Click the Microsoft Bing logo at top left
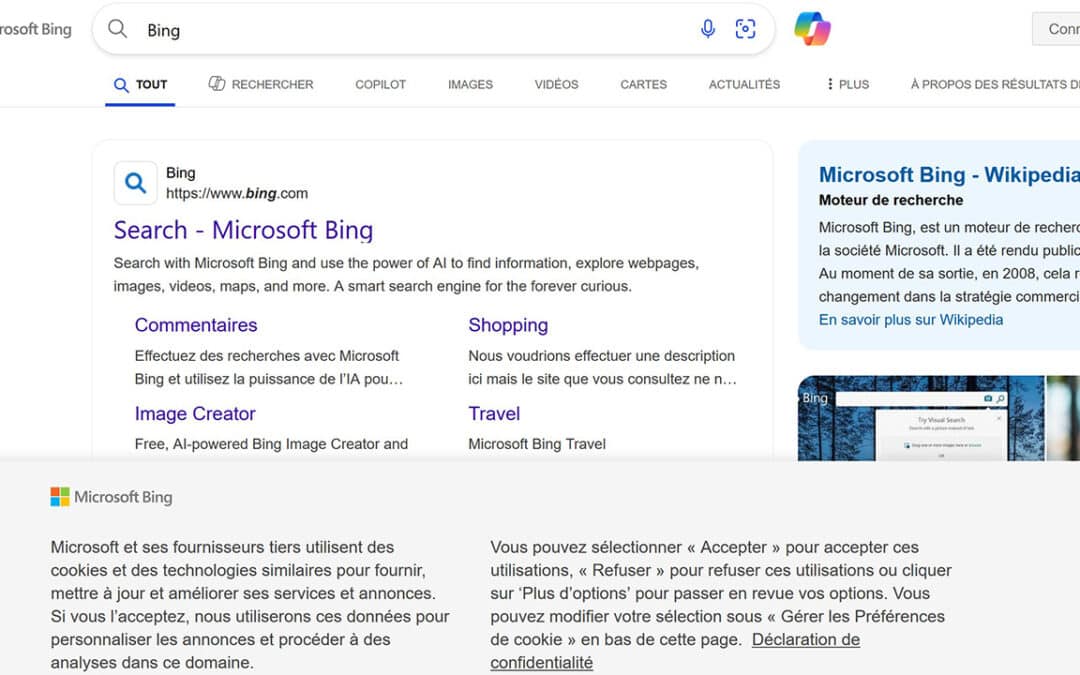1080x675 pixels. tap(35, 29)
